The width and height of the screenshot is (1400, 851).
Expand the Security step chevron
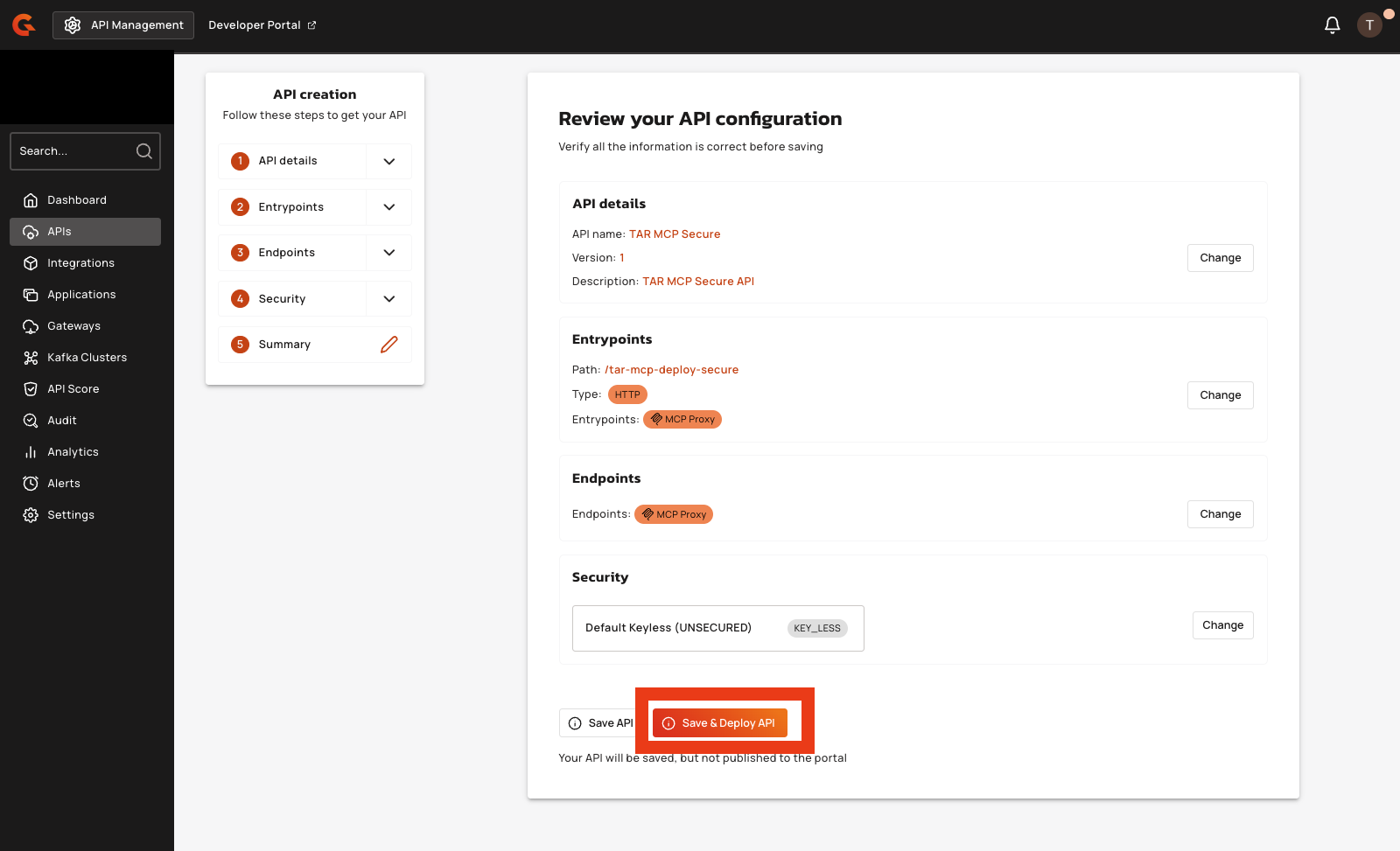pyautogui.click(x=389, y=299)
